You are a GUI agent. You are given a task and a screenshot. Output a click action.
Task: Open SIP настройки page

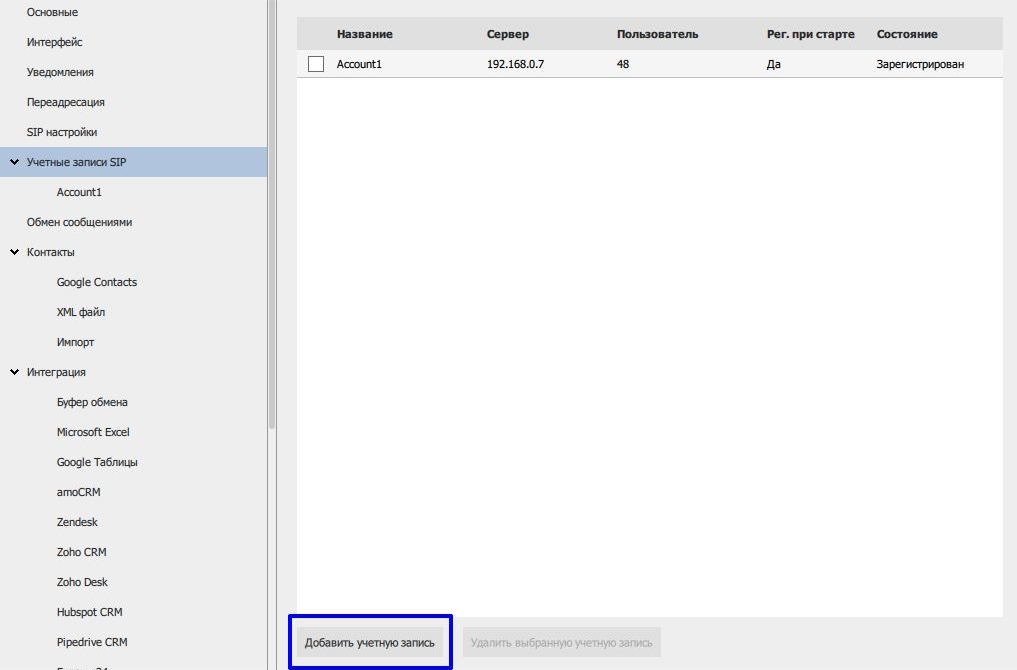(x=62, y=132)
